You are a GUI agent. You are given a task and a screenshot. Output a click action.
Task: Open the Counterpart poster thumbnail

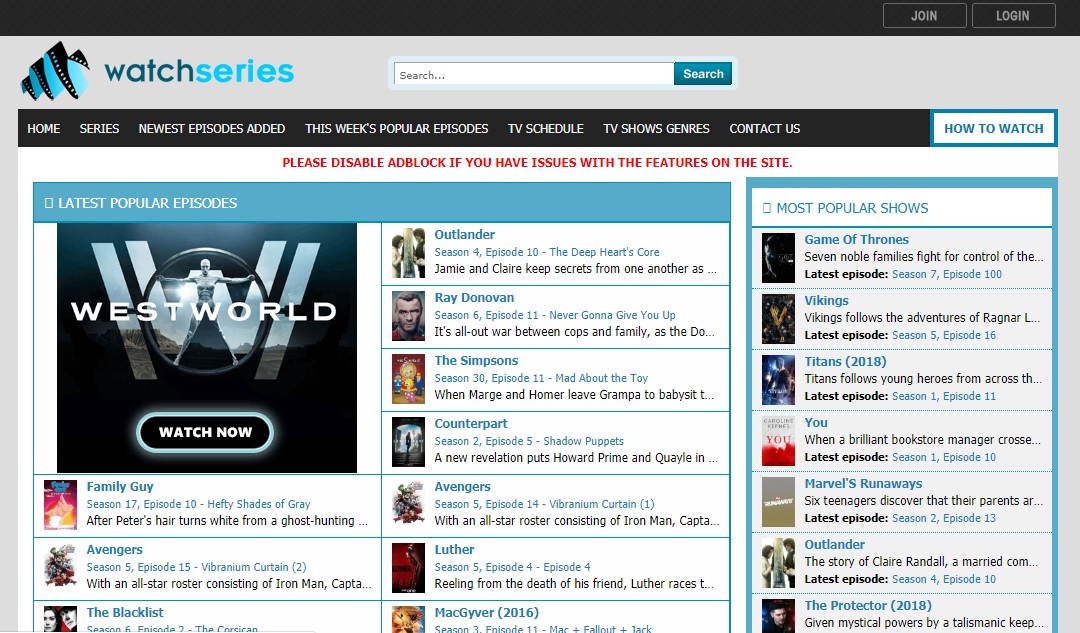point(408,442)
